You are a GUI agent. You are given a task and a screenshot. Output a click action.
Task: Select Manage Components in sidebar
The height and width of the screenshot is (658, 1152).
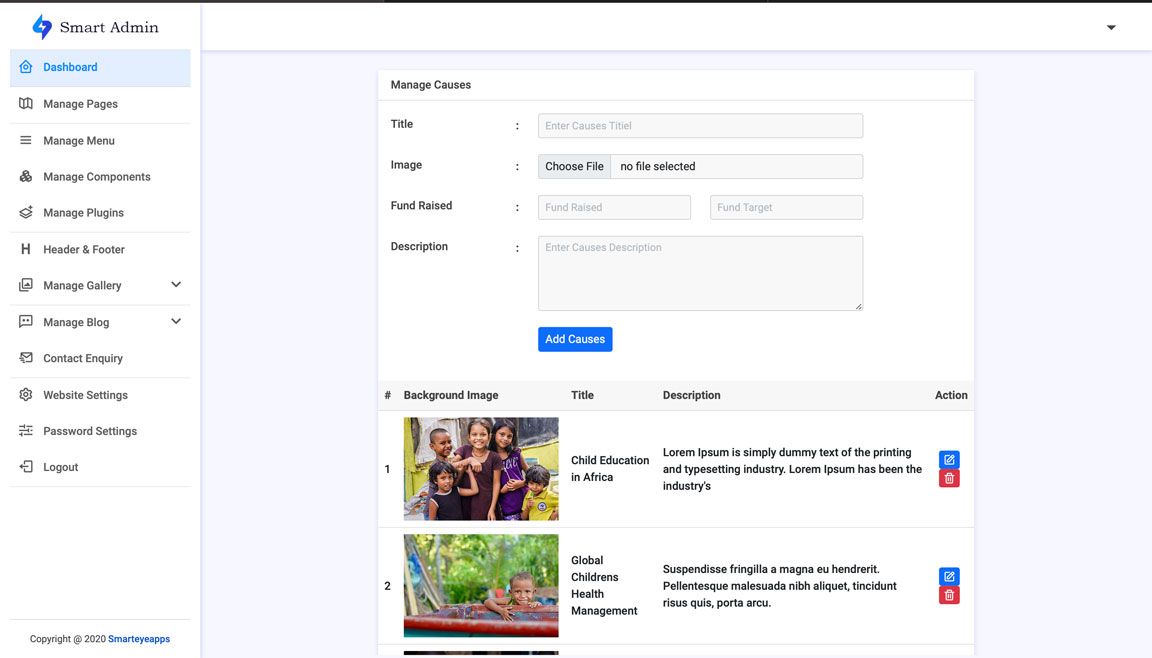[x=100, y=176]
